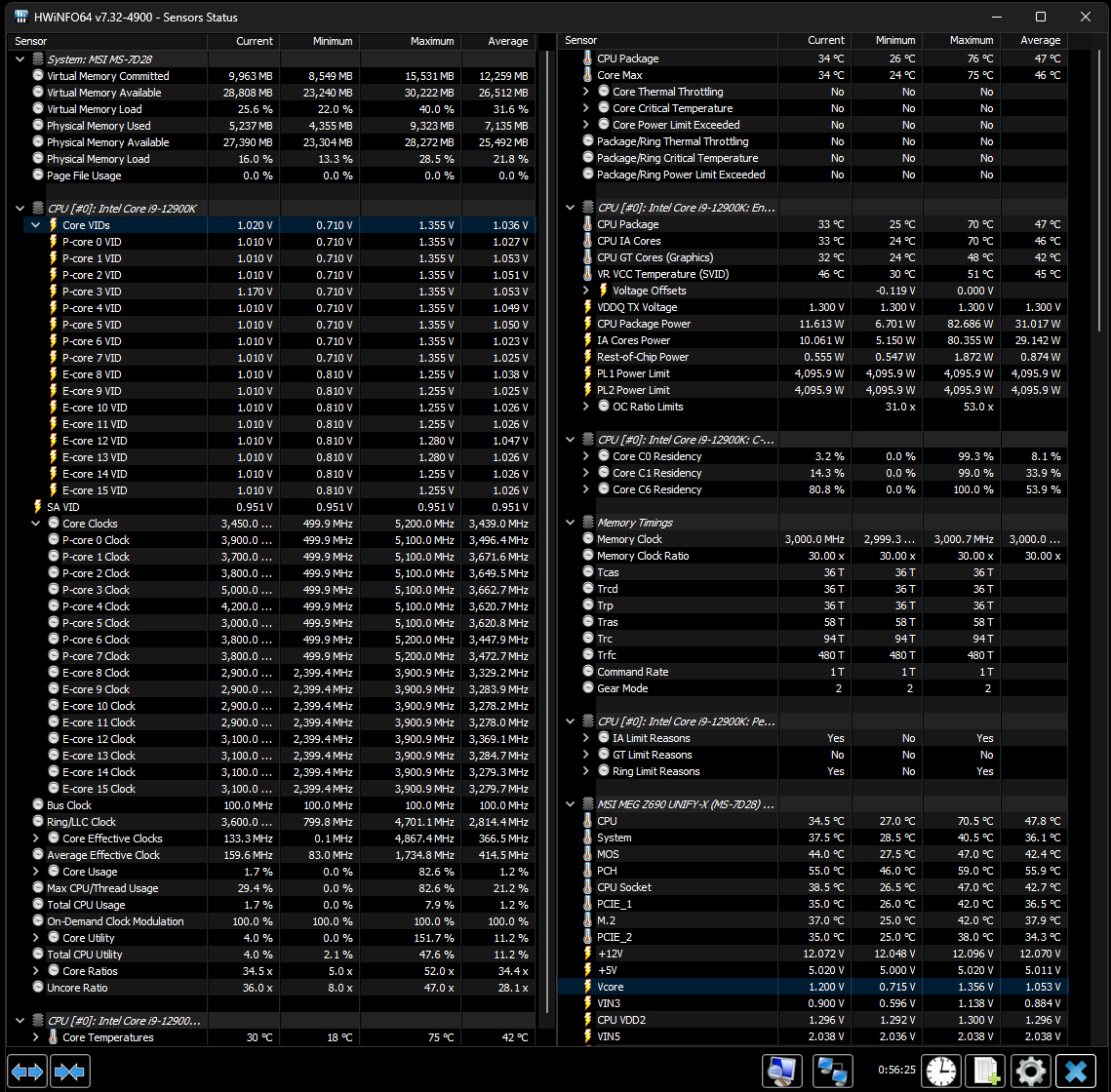
Task: Click the left pane Average column header
Action: tap(498, 41)
